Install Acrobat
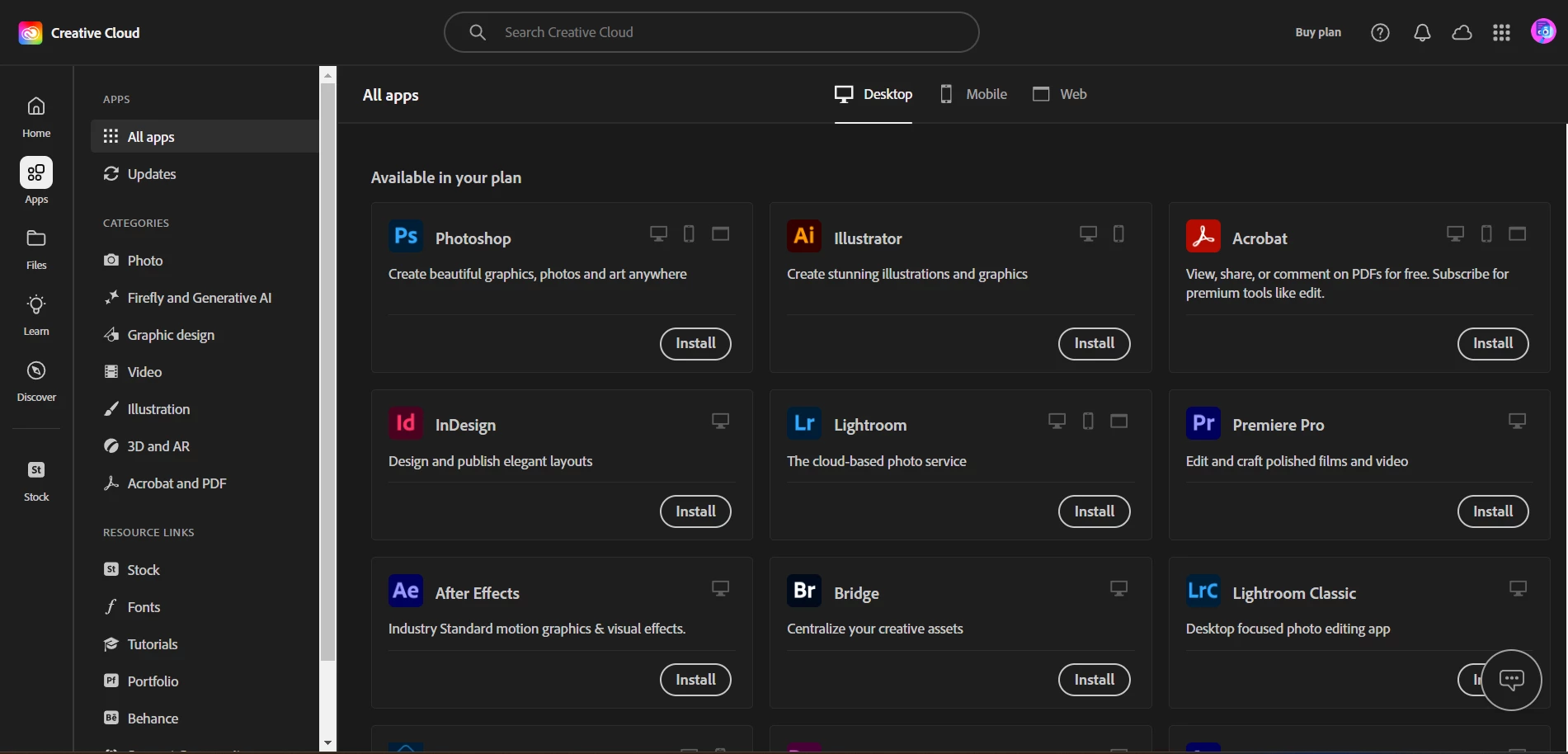 coord(1493,343)
